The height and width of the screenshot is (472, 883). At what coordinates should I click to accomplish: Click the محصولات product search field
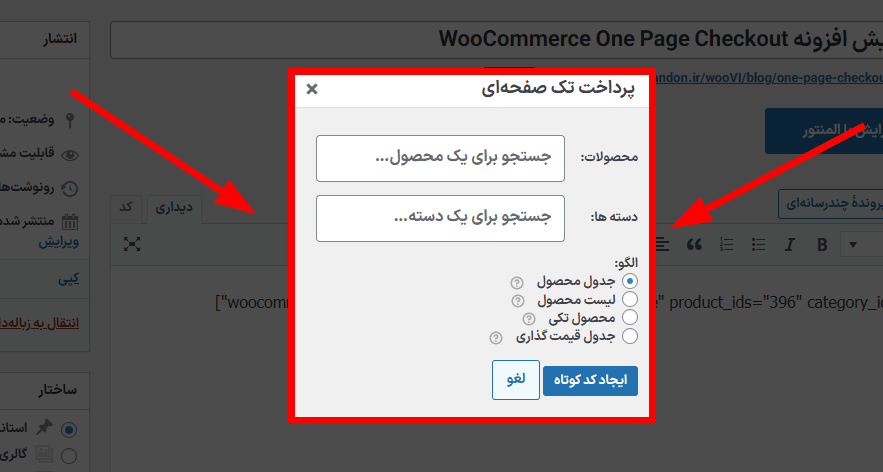point(440,158)
